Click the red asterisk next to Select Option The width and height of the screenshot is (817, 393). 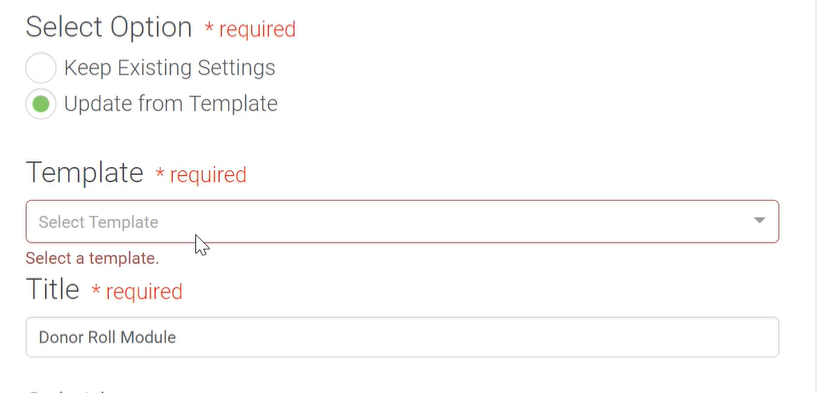point(209,27)
